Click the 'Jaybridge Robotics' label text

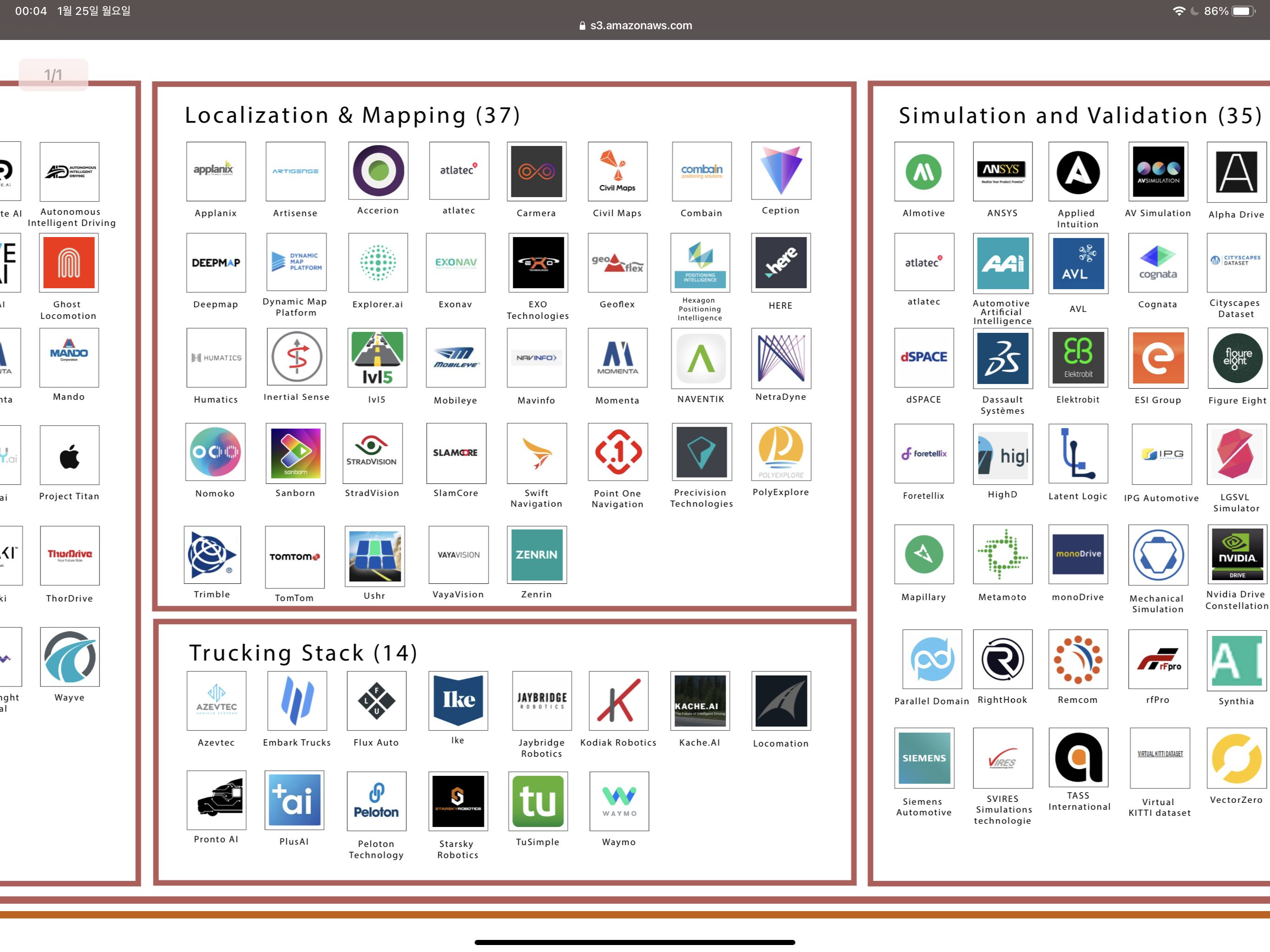542,748
